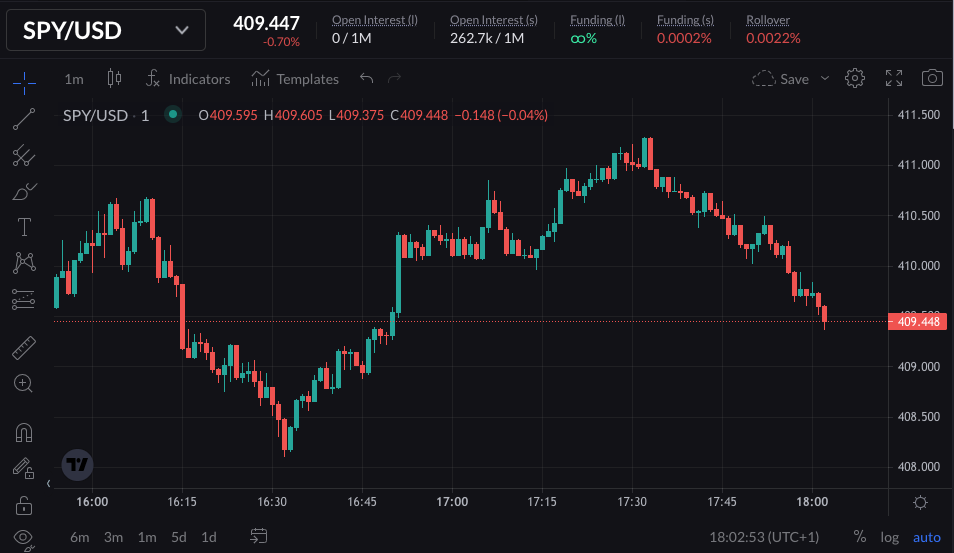Select the ruler measure tool
This screenshot has width=954, height=553.
pos(24,347)
